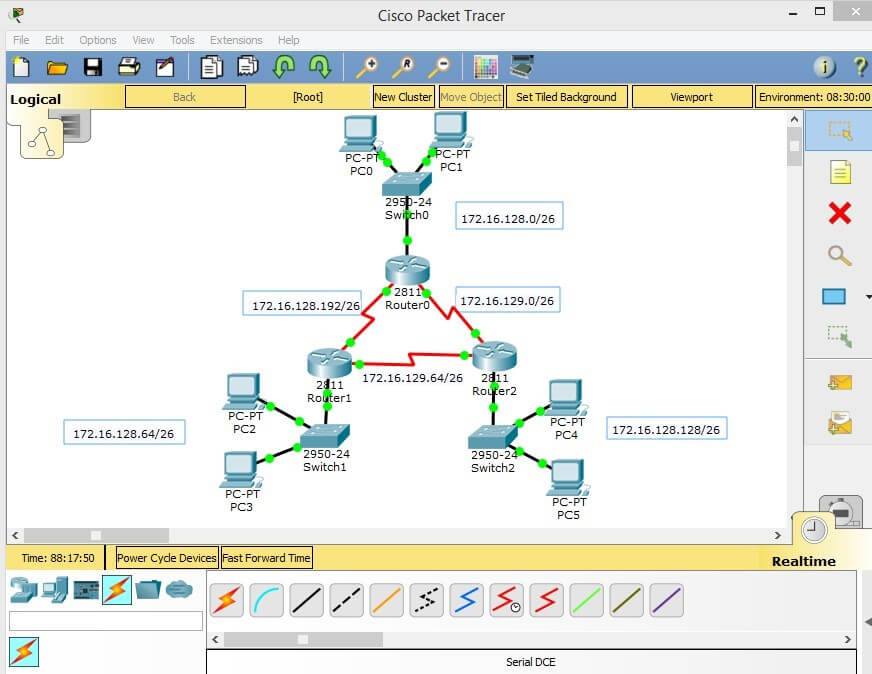Select the End Devices category
This screenshot has height=674, width=872.
click(56, 590)
